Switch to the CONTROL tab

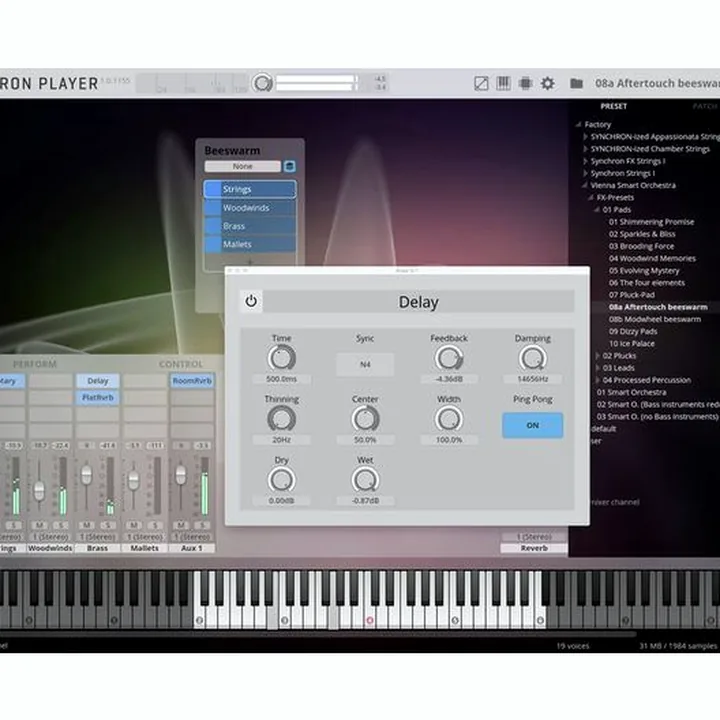(181, 364)
